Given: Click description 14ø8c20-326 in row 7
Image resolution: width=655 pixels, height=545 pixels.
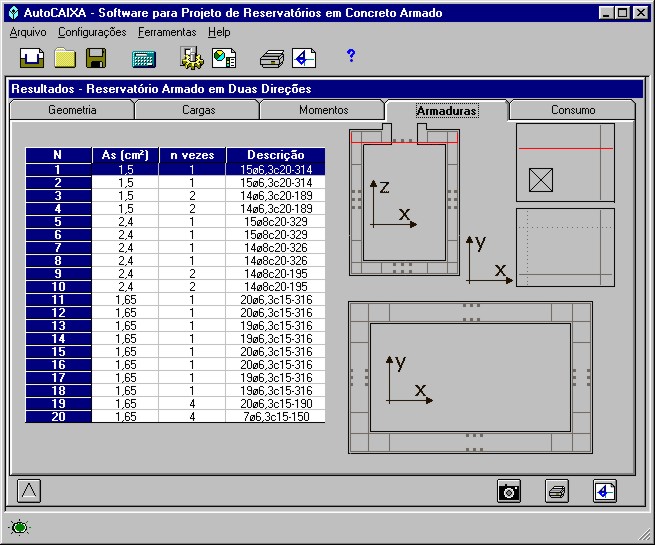Looking at the screenshot, I should (276, 248).
